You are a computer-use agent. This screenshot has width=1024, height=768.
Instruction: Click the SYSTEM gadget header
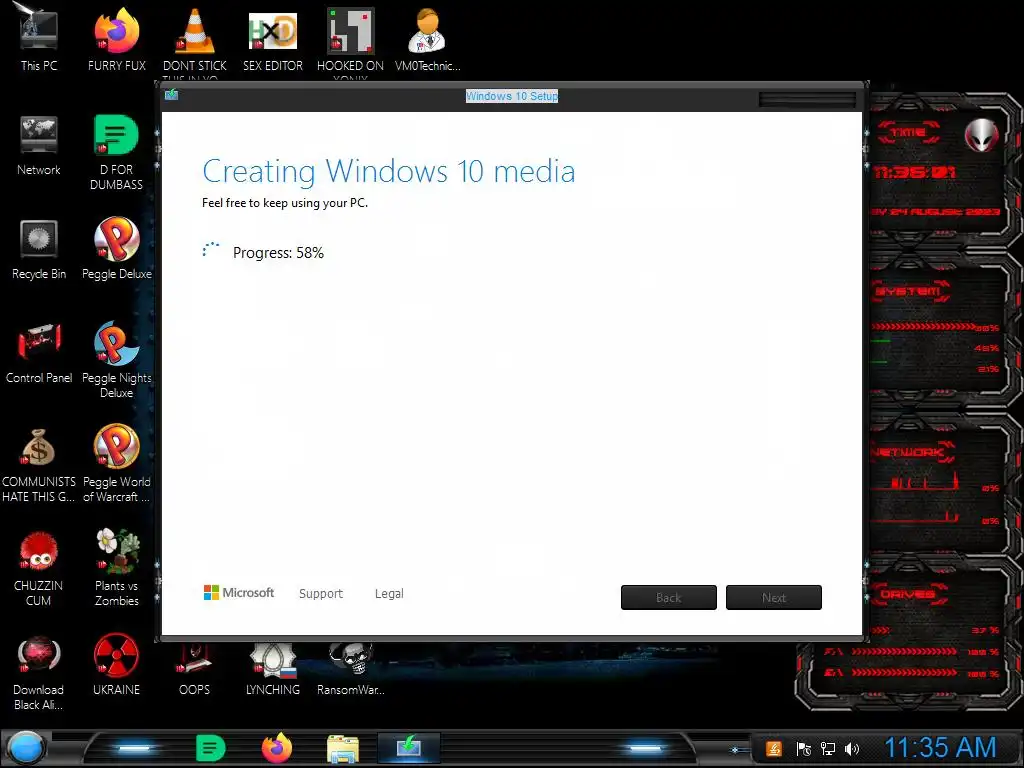[x=909, y=291]
